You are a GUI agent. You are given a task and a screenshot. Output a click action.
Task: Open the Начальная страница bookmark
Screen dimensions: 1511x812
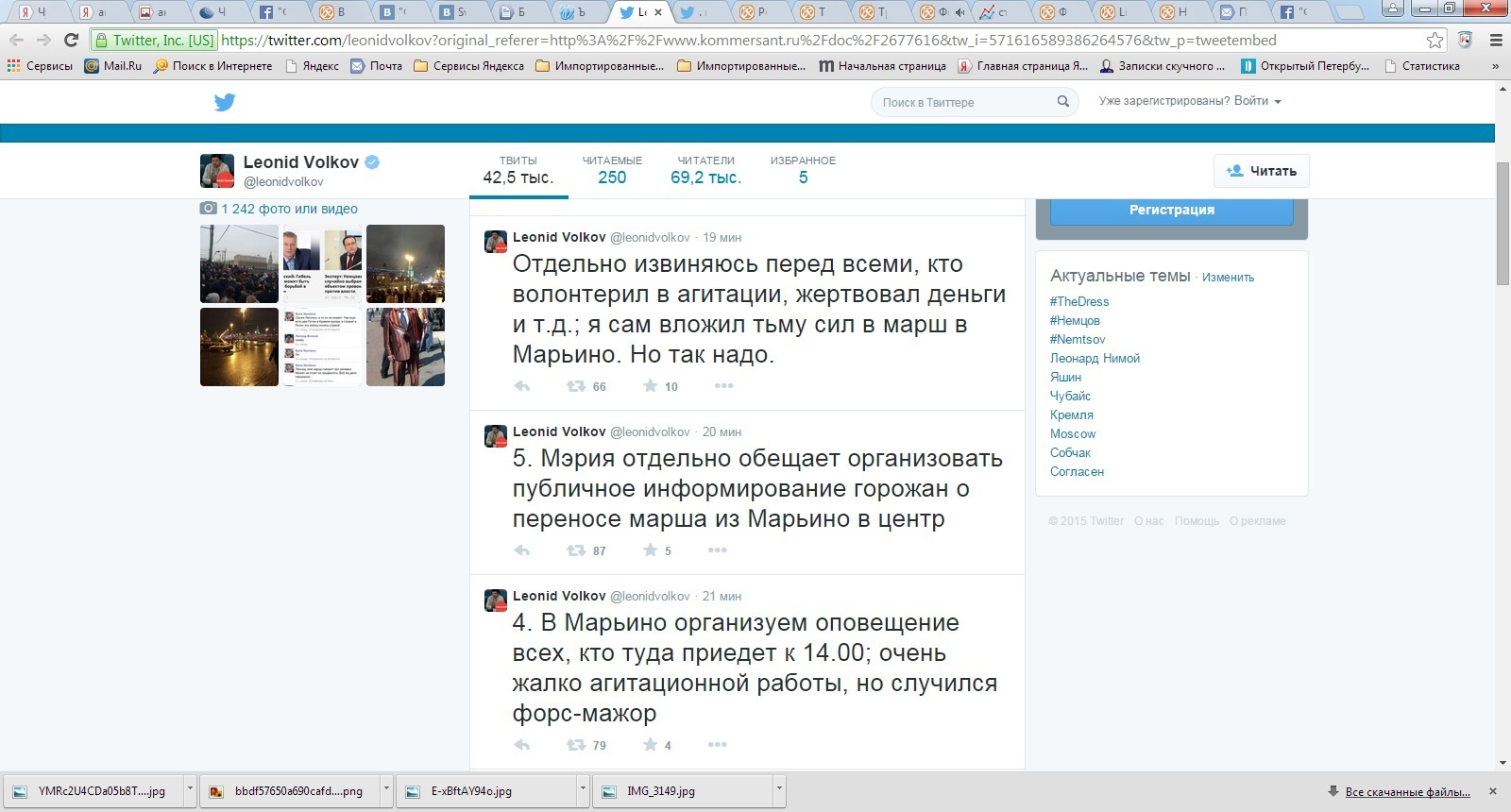[x=882, y=66]
